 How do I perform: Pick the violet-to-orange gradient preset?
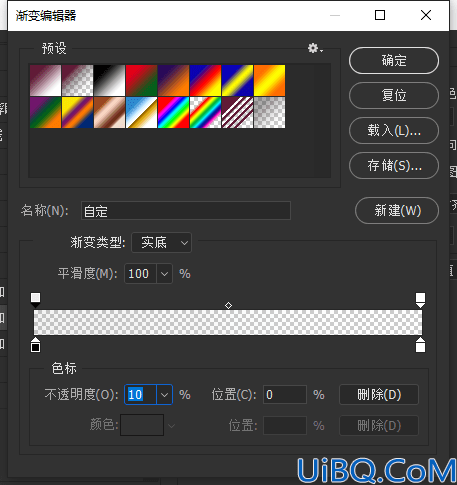click(173, 80)
